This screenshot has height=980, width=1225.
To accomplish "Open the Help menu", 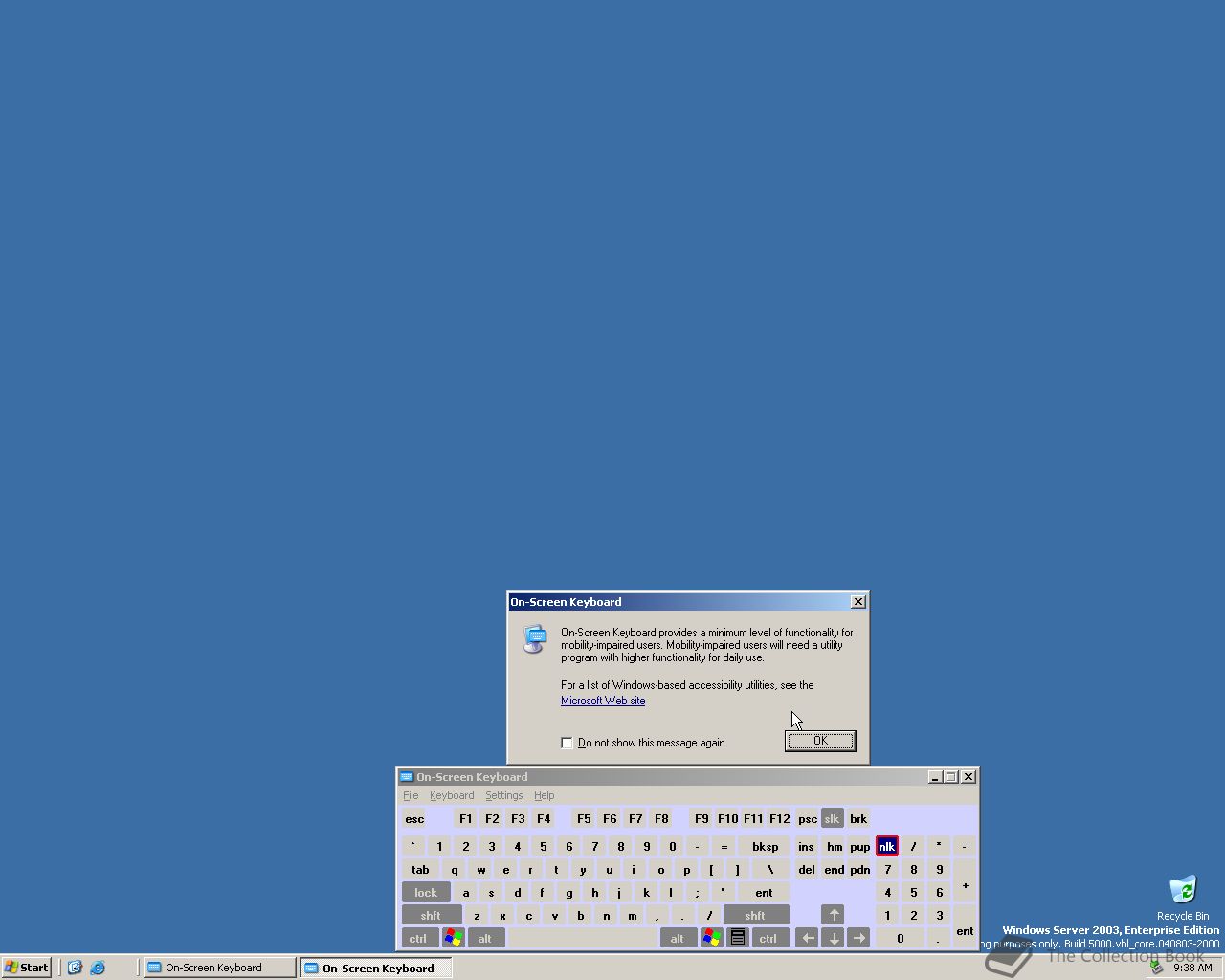I will [x=544, y=795].
